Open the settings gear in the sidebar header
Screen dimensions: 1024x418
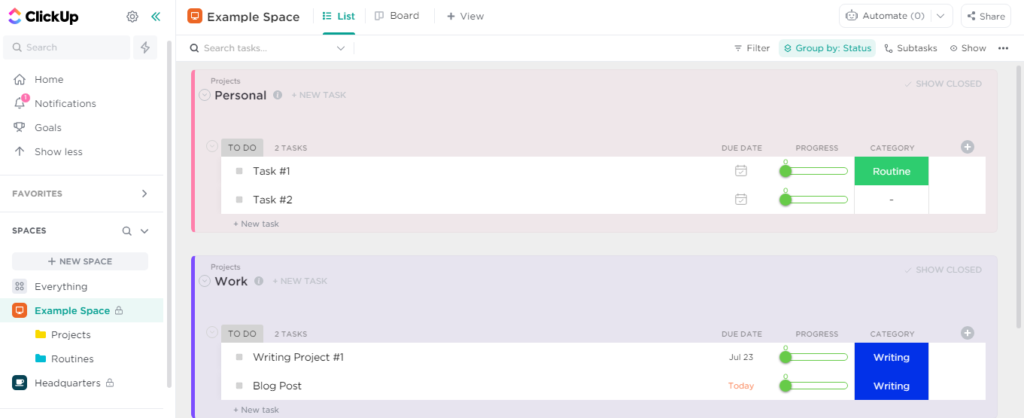[x=132, y=17]
